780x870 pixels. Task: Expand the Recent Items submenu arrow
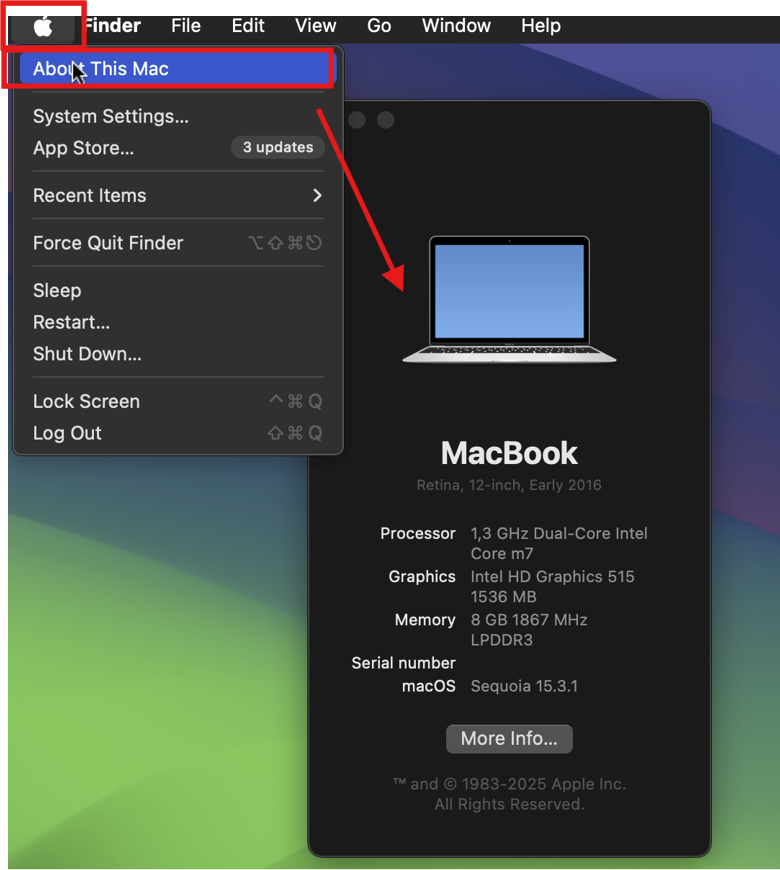click(x=317, y=195)
